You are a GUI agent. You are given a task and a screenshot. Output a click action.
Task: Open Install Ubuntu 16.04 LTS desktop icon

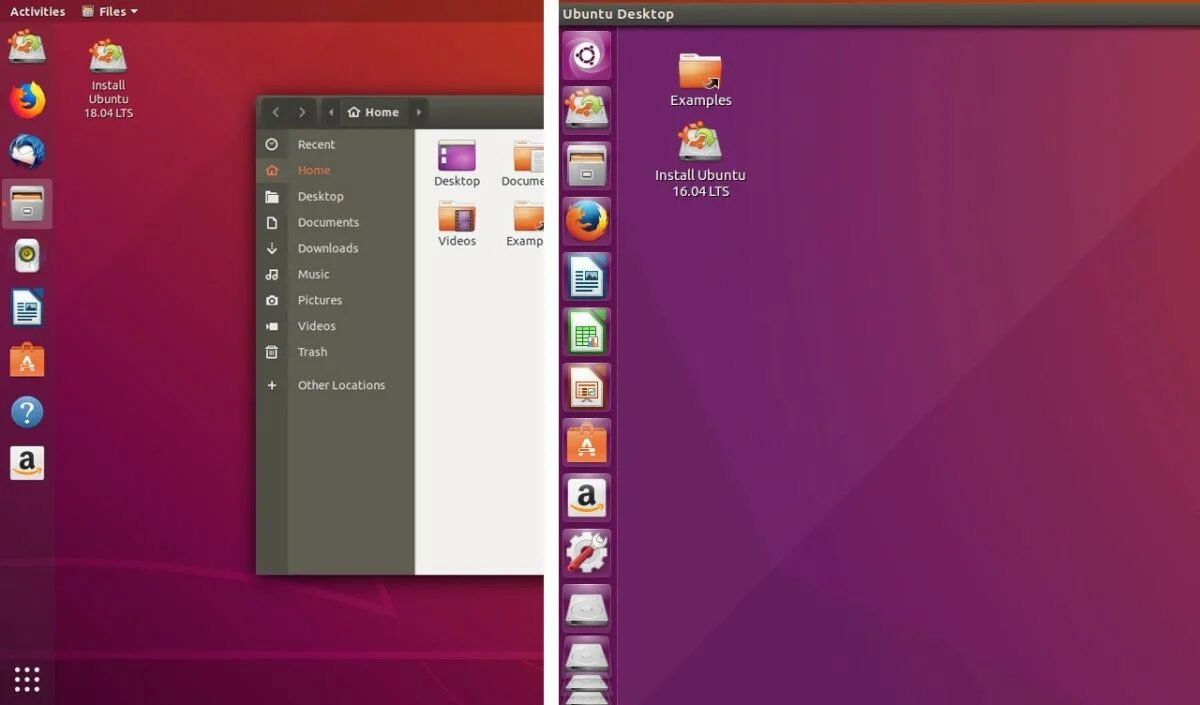(700, 160)
